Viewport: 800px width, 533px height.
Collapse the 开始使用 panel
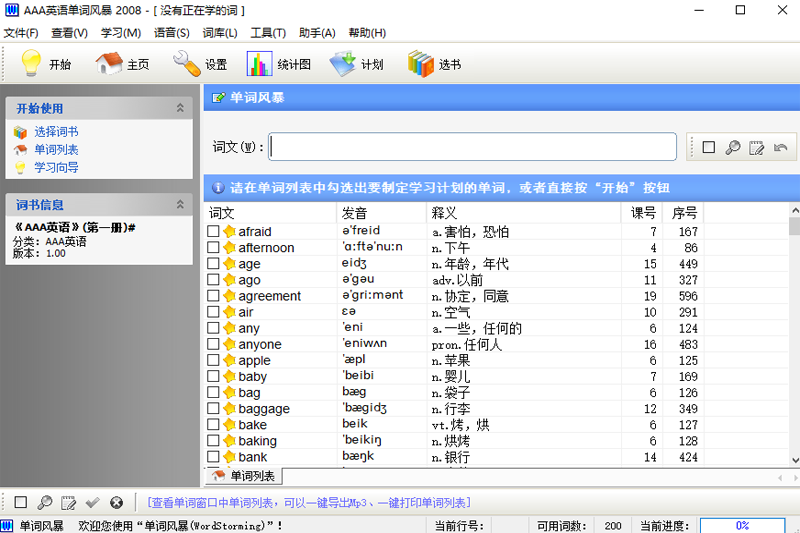(180, 108)
